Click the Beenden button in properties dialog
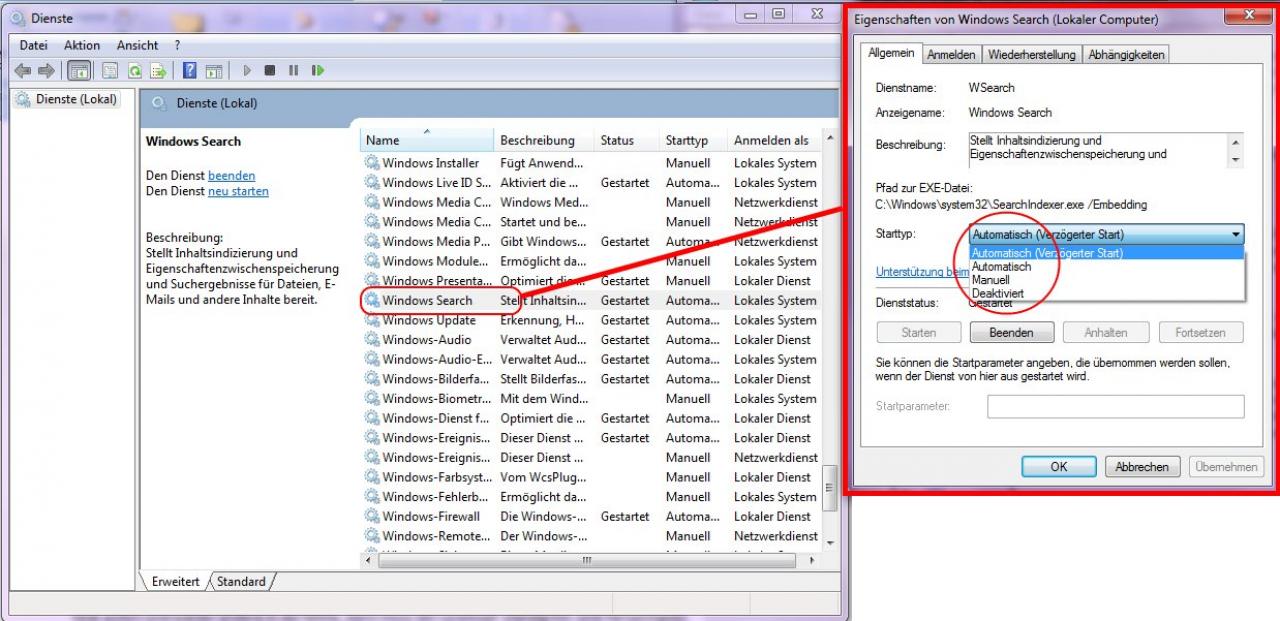Image resolution: width=1280 pixels, height=621 pixels. click(x=1011, y=332)
